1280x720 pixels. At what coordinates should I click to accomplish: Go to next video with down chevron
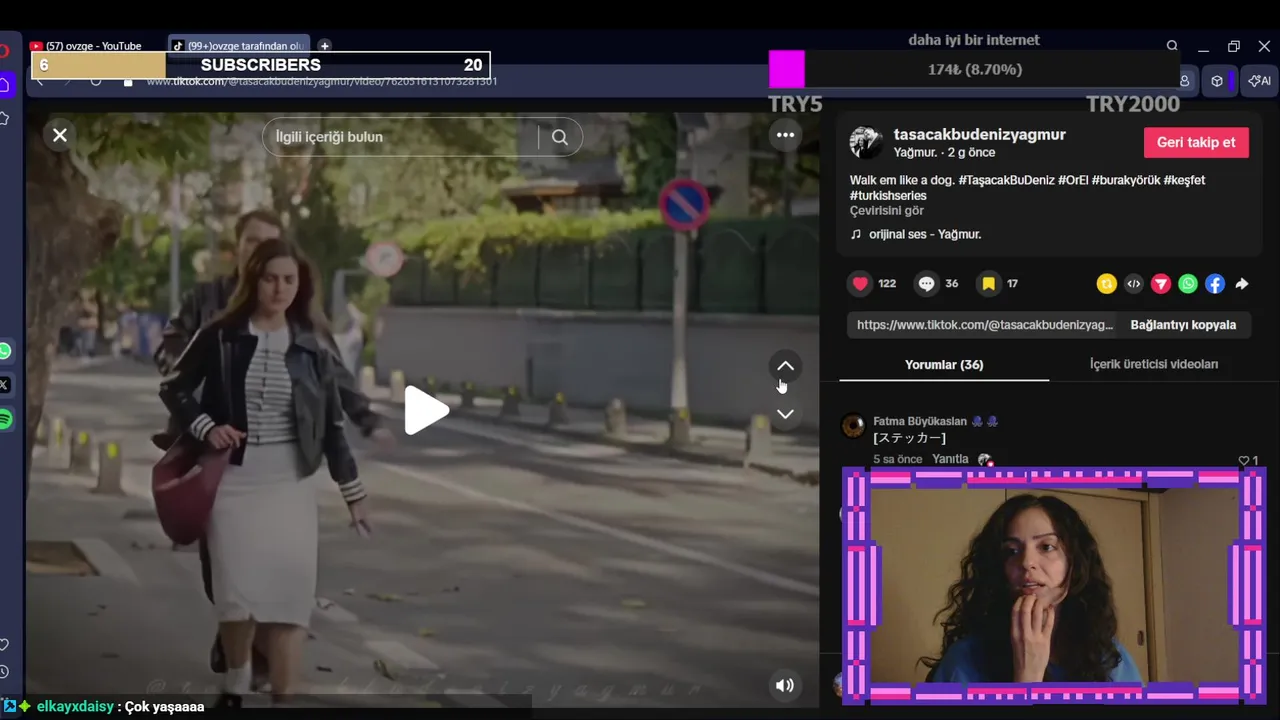(785, 414)
